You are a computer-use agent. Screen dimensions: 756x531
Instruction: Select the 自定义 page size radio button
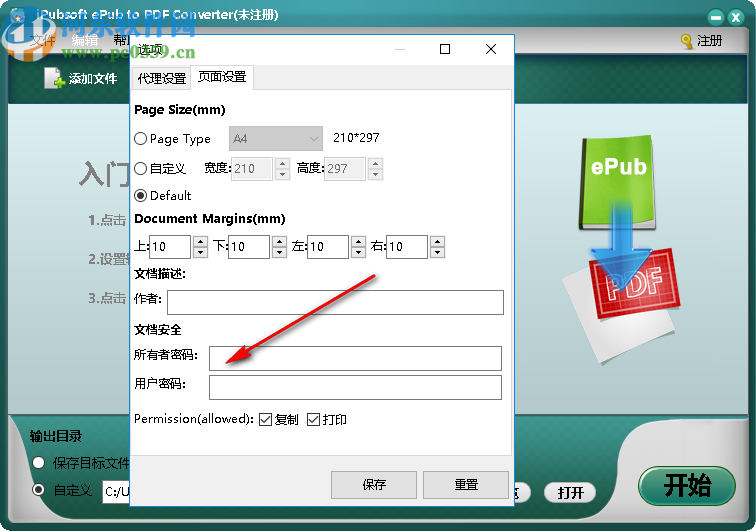pyautogui.click(x=140, y=168)
